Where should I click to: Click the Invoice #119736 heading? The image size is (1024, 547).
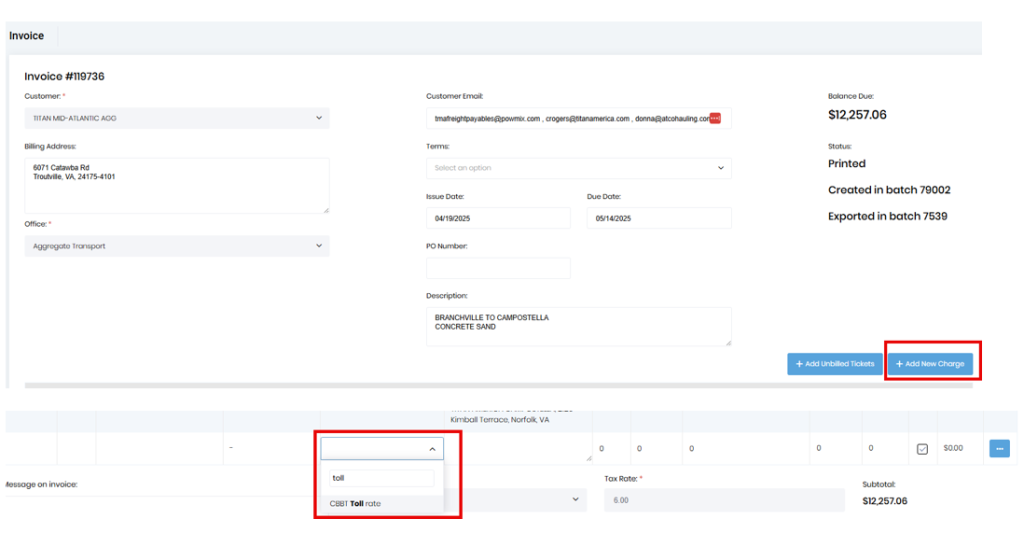(x=64, y=76)
